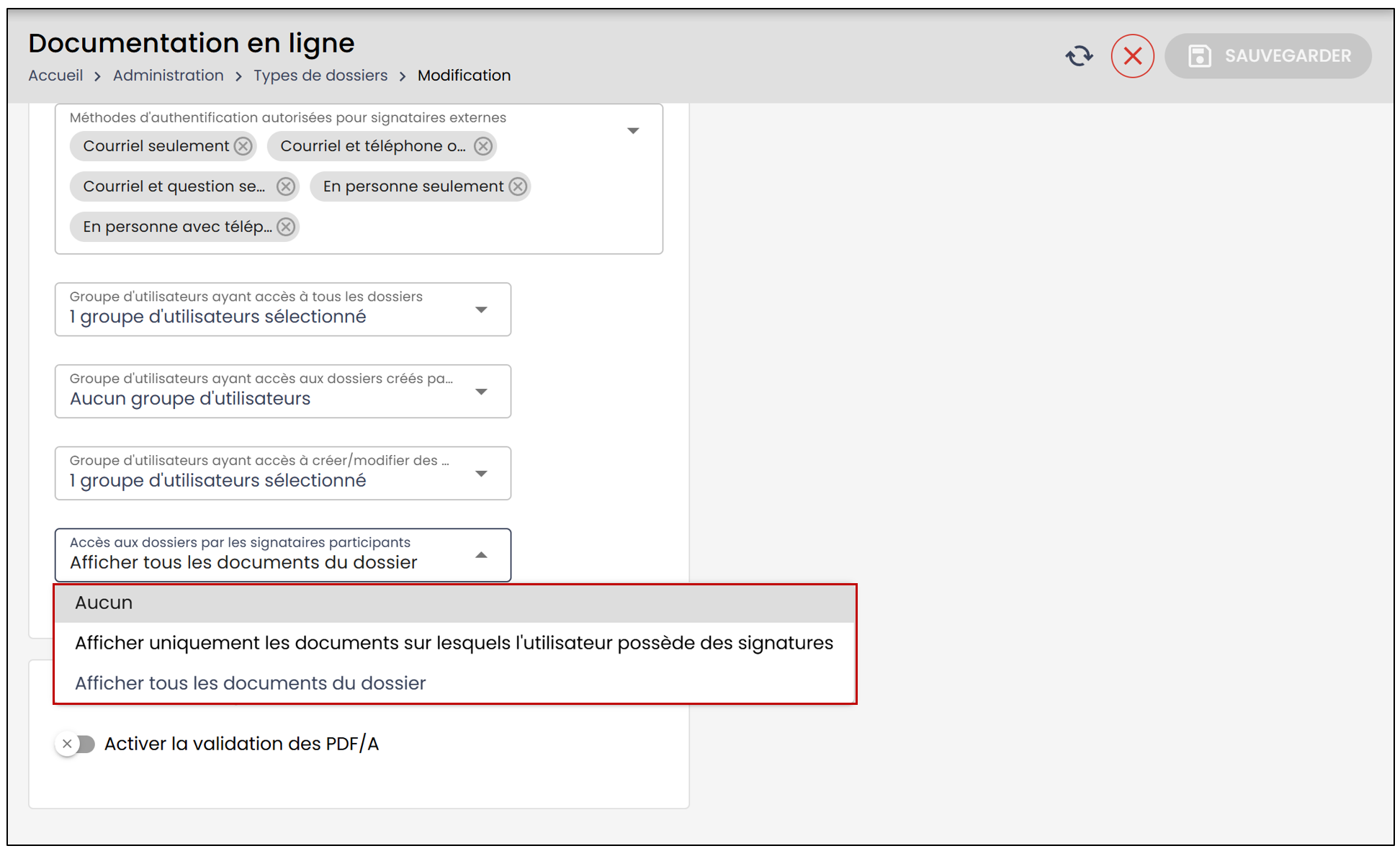Select Afficher tous les documents du dossier option
Viewport: 1400px width, 851px height.
click(x=454, y=683)
